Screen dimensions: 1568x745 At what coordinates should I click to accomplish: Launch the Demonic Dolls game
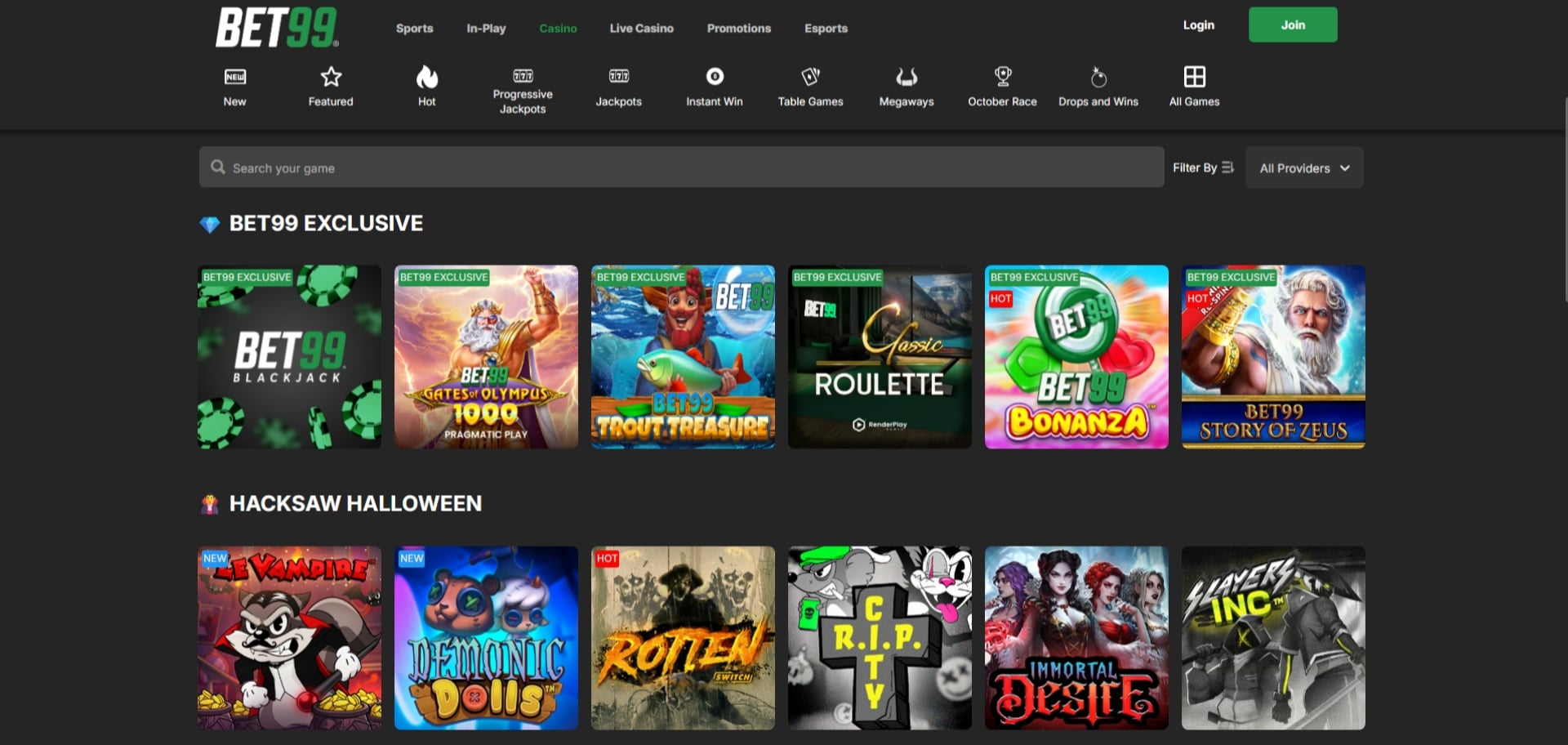click(486, 638)
